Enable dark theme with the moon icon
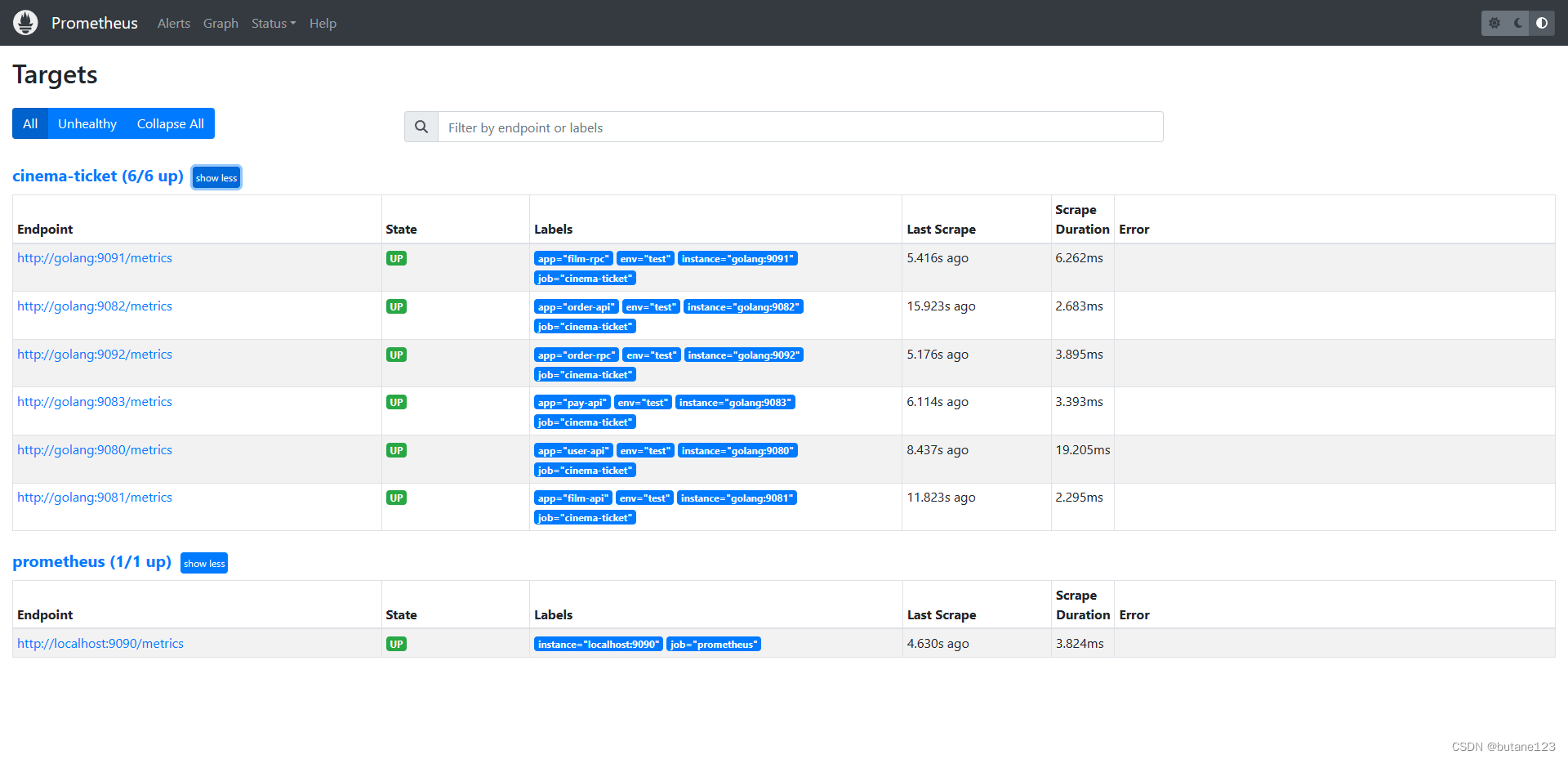This screenshot has height=759, width=1568. 1518,23
